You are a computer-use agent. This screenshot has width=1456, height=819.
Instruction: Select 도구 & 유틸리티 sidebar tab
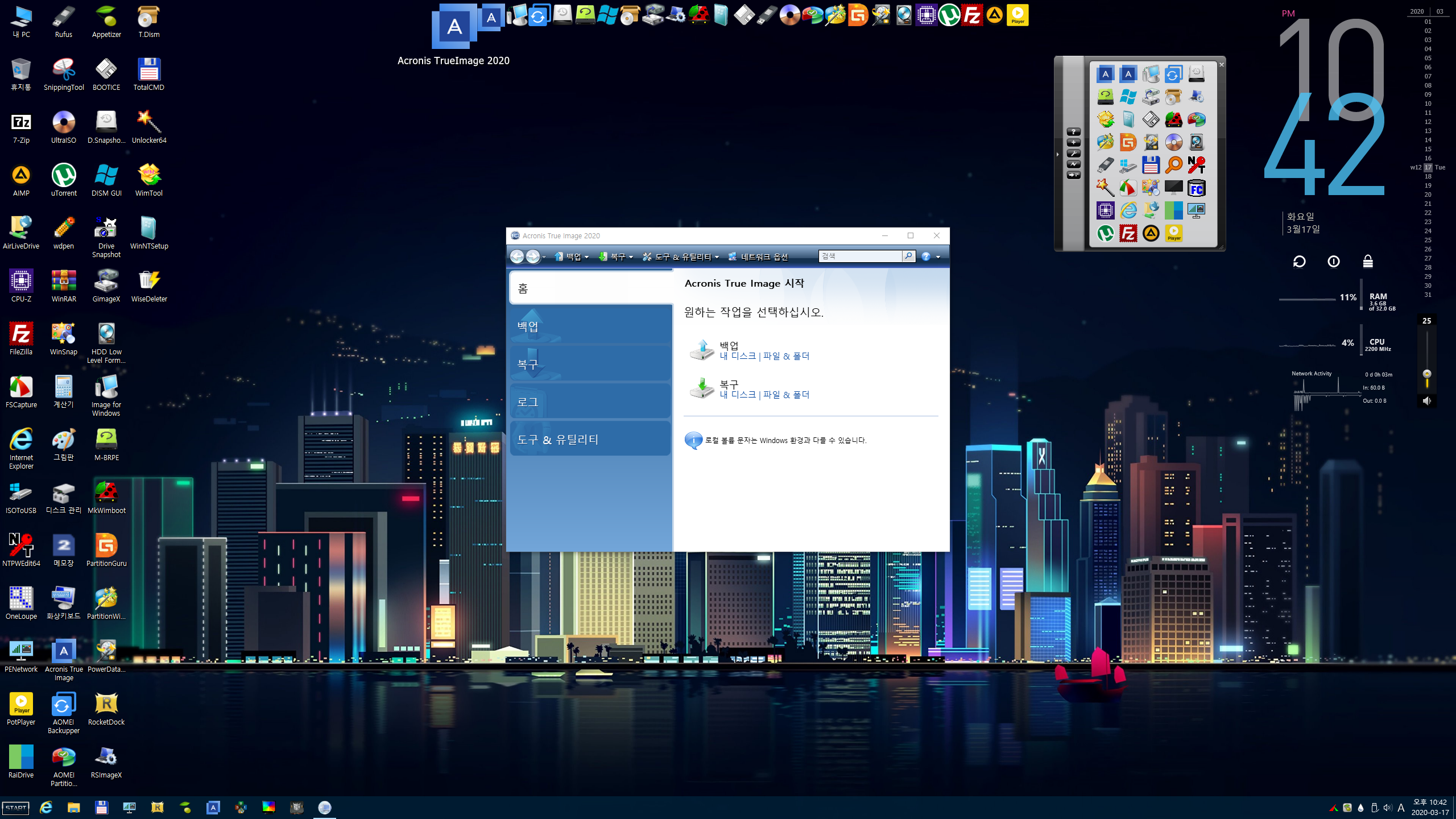point(591,439)
